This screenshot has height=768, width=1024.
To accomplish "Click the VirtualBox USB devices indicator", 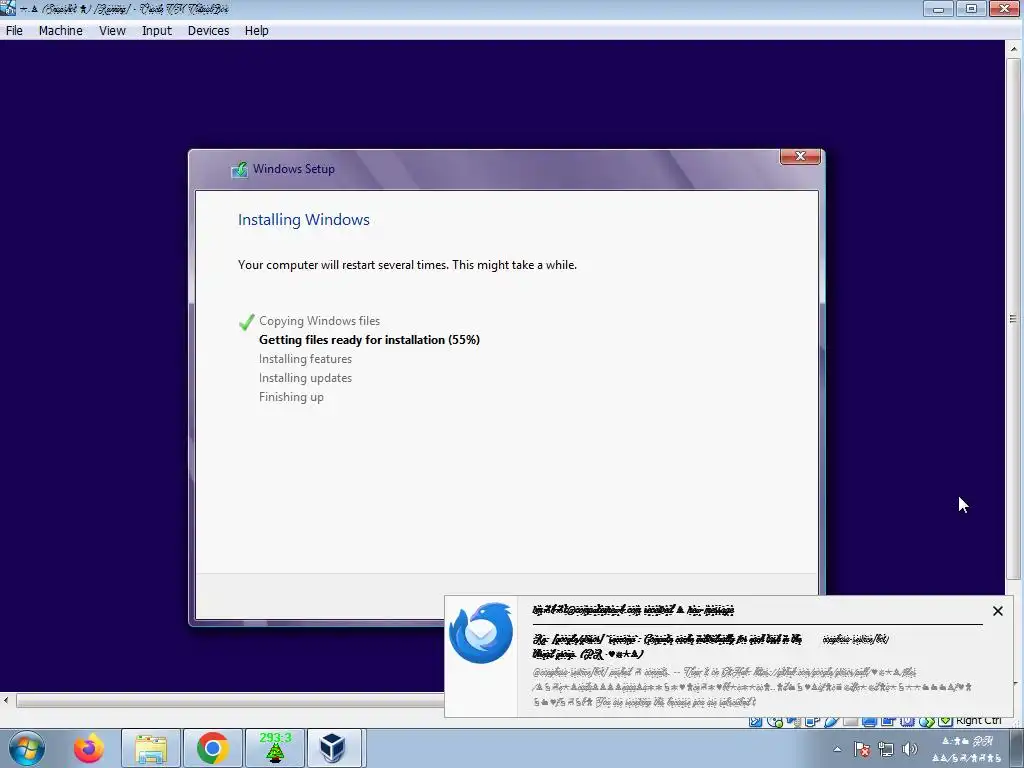I will click(831, 720).
